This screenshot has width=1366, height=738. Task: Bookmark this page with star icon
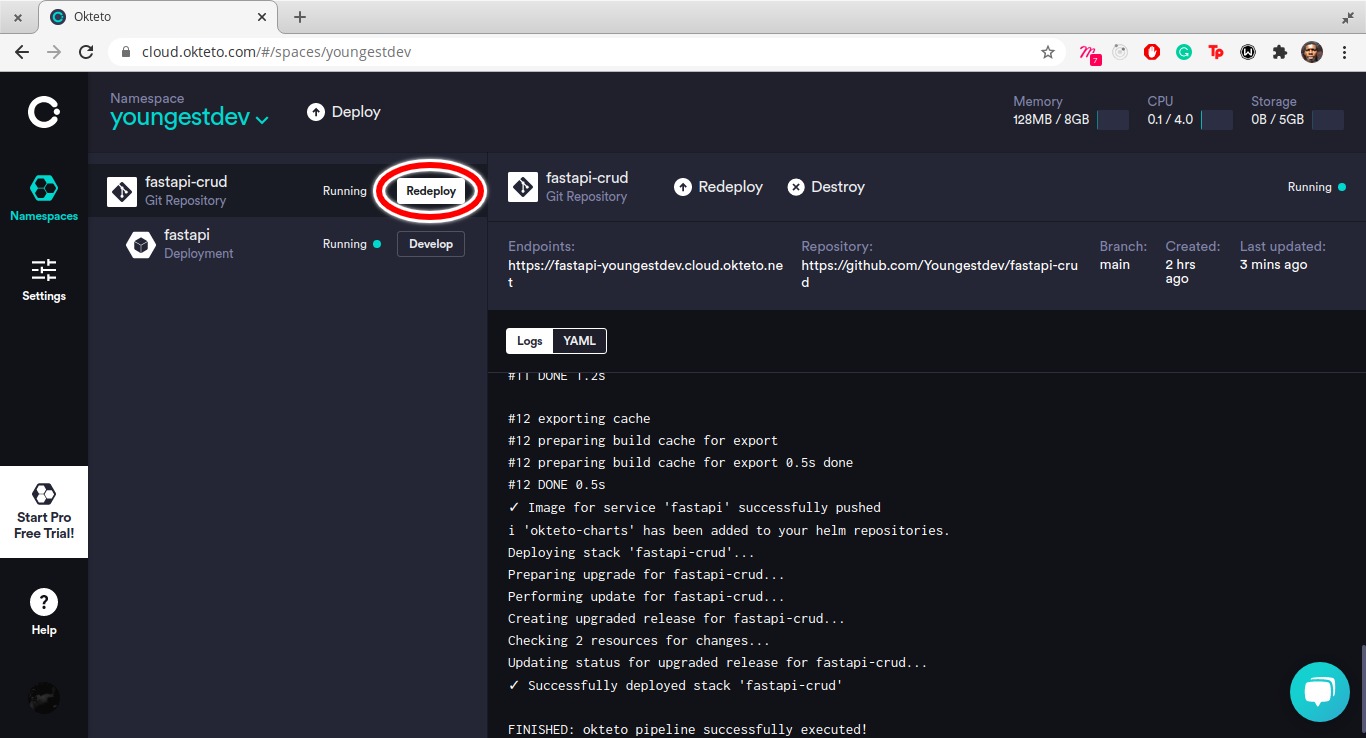pos(1048,52)
